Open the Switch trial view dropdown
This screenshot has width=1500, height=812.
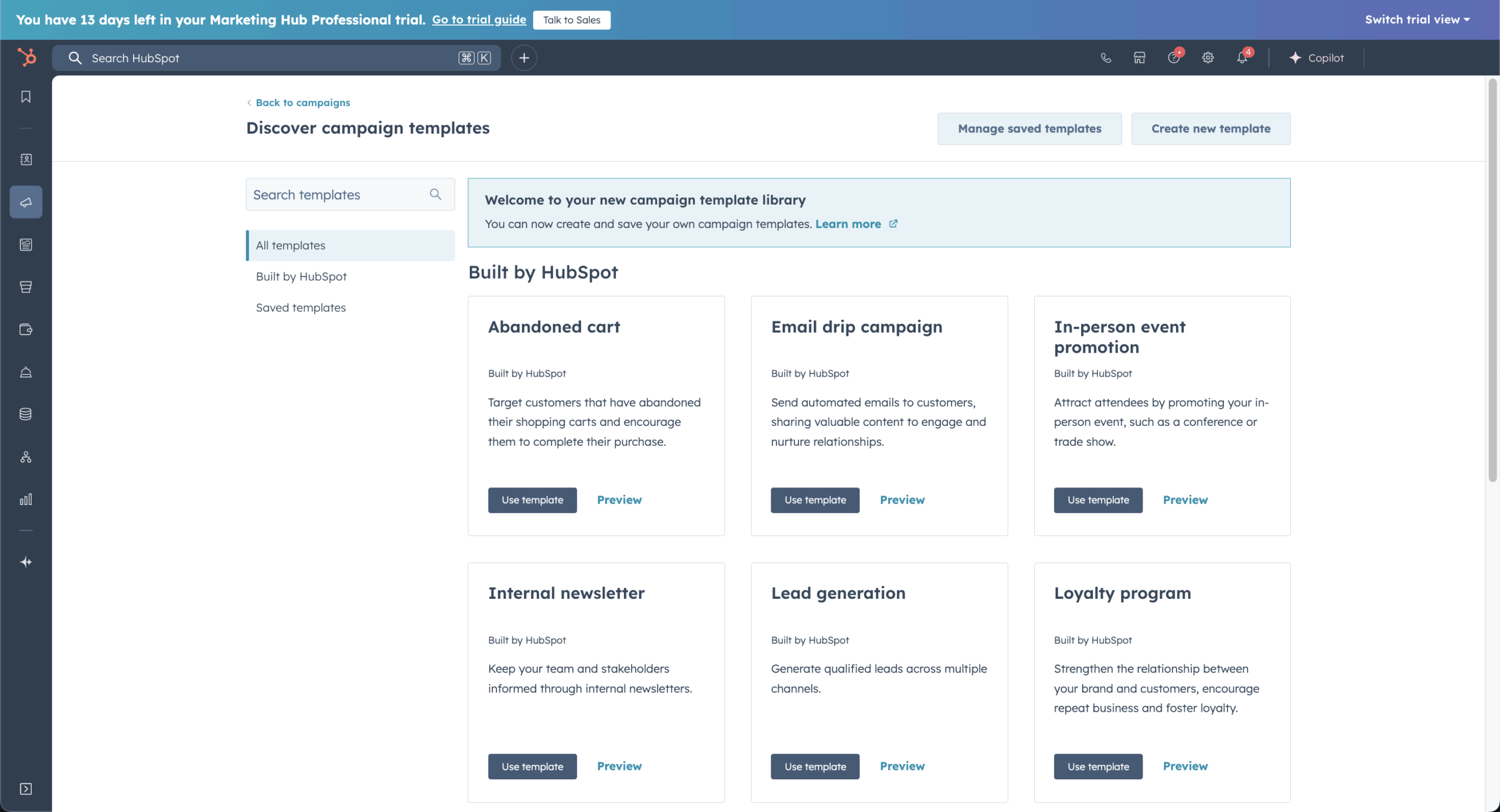(x=1417, y=19)
